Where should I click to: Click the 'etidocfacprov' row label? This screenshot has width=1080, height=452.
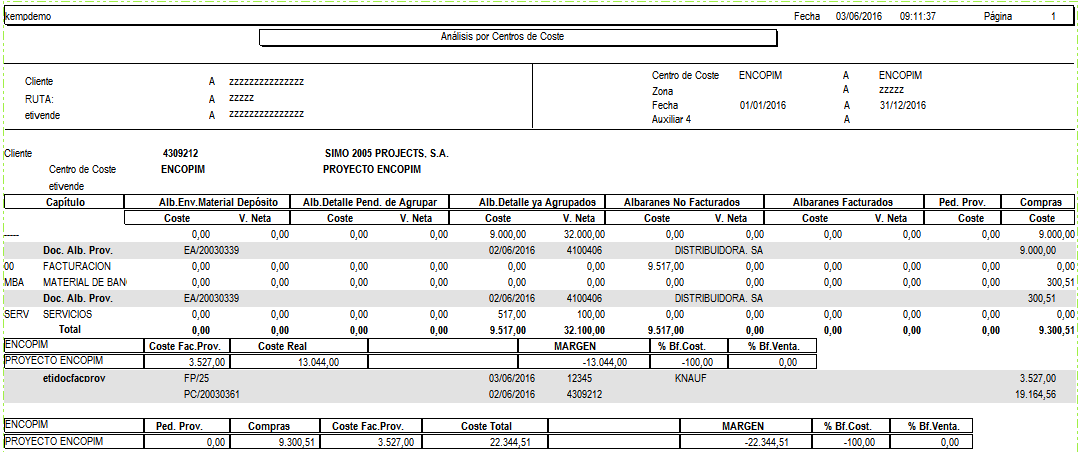[x=74, y=378]
